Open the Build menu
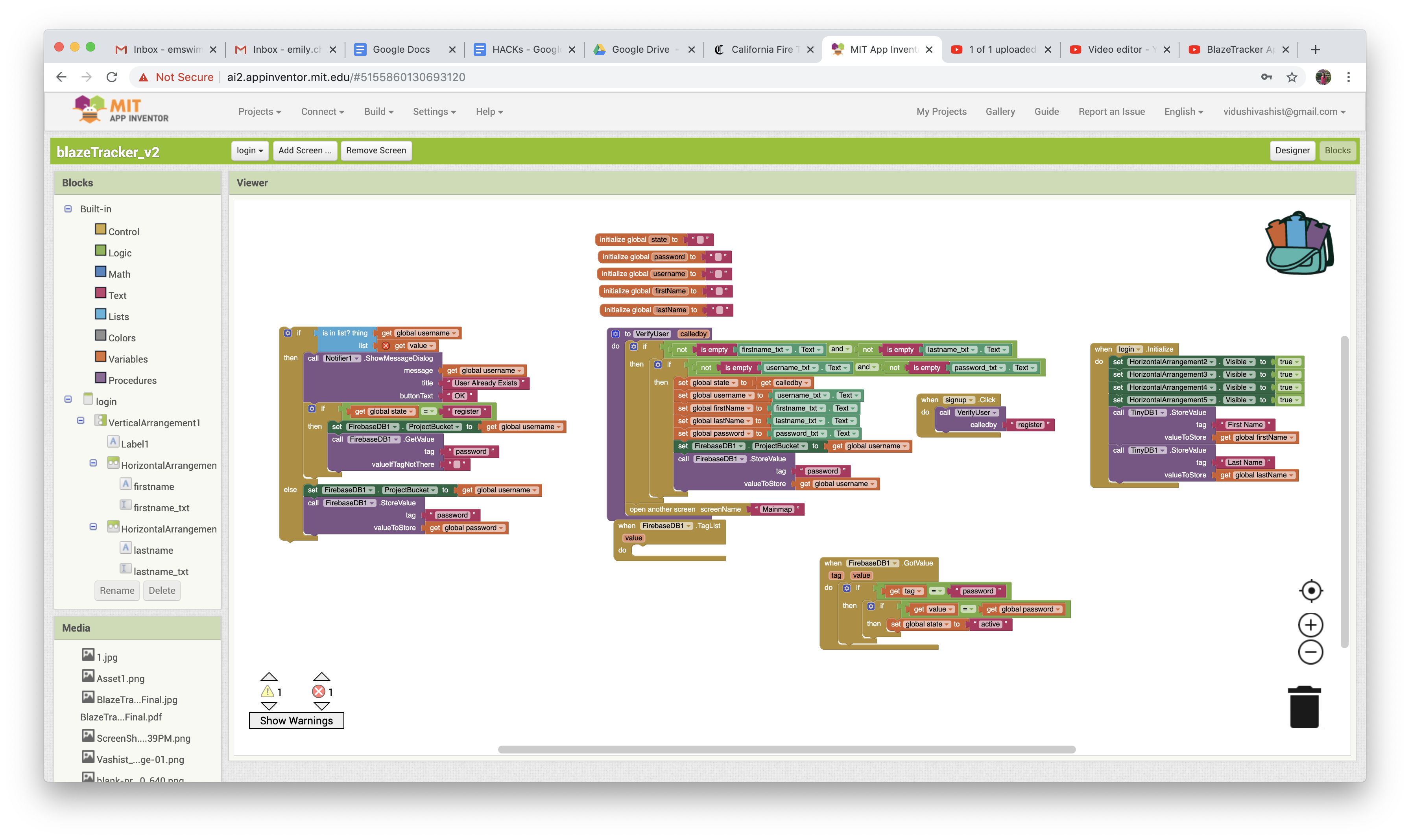This screenshot has height=840, width=1410. [378, 112]
